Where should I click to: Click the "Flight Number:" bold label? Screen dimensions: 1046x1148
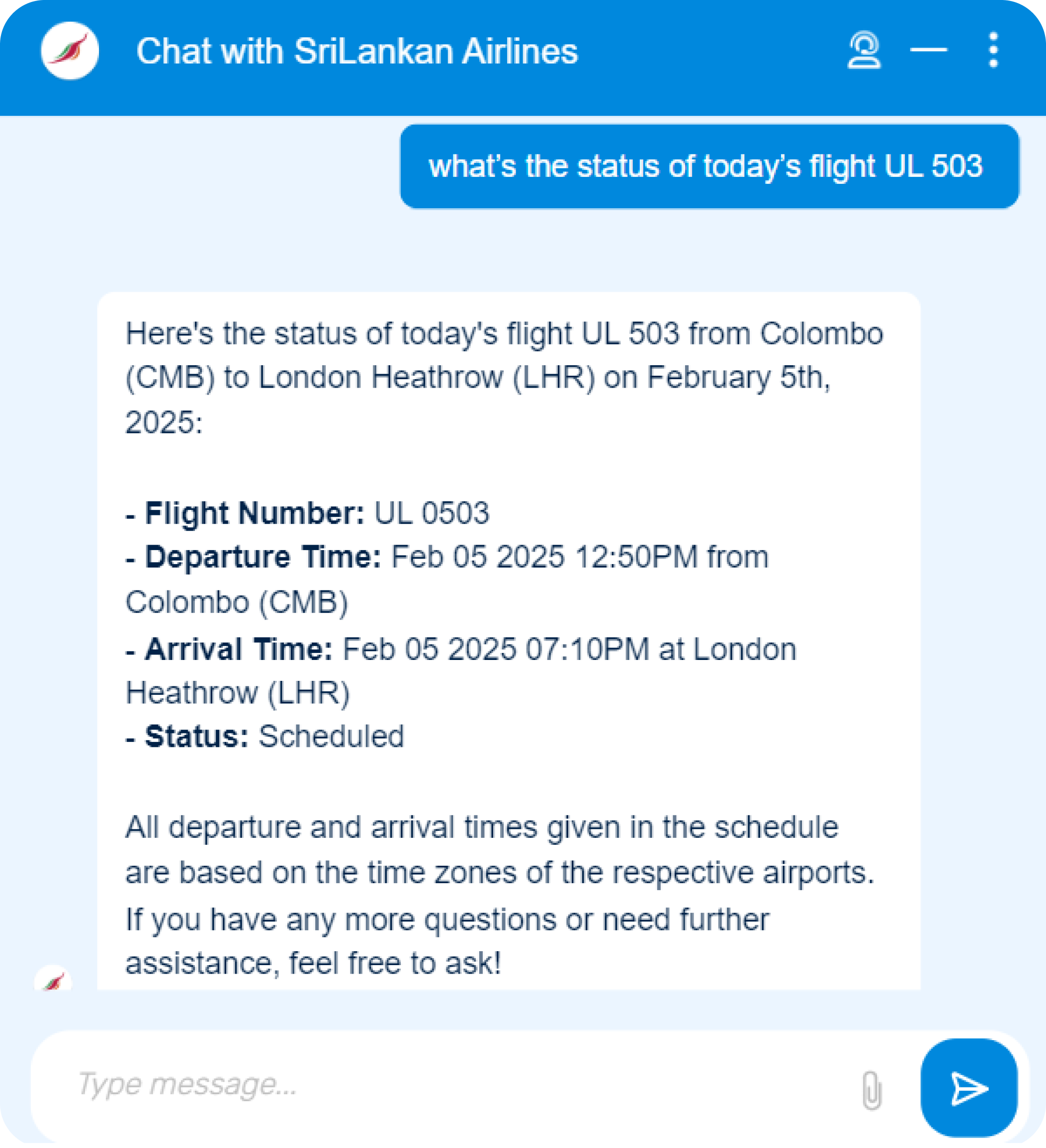pyautogui.click(x=254, y=513)
